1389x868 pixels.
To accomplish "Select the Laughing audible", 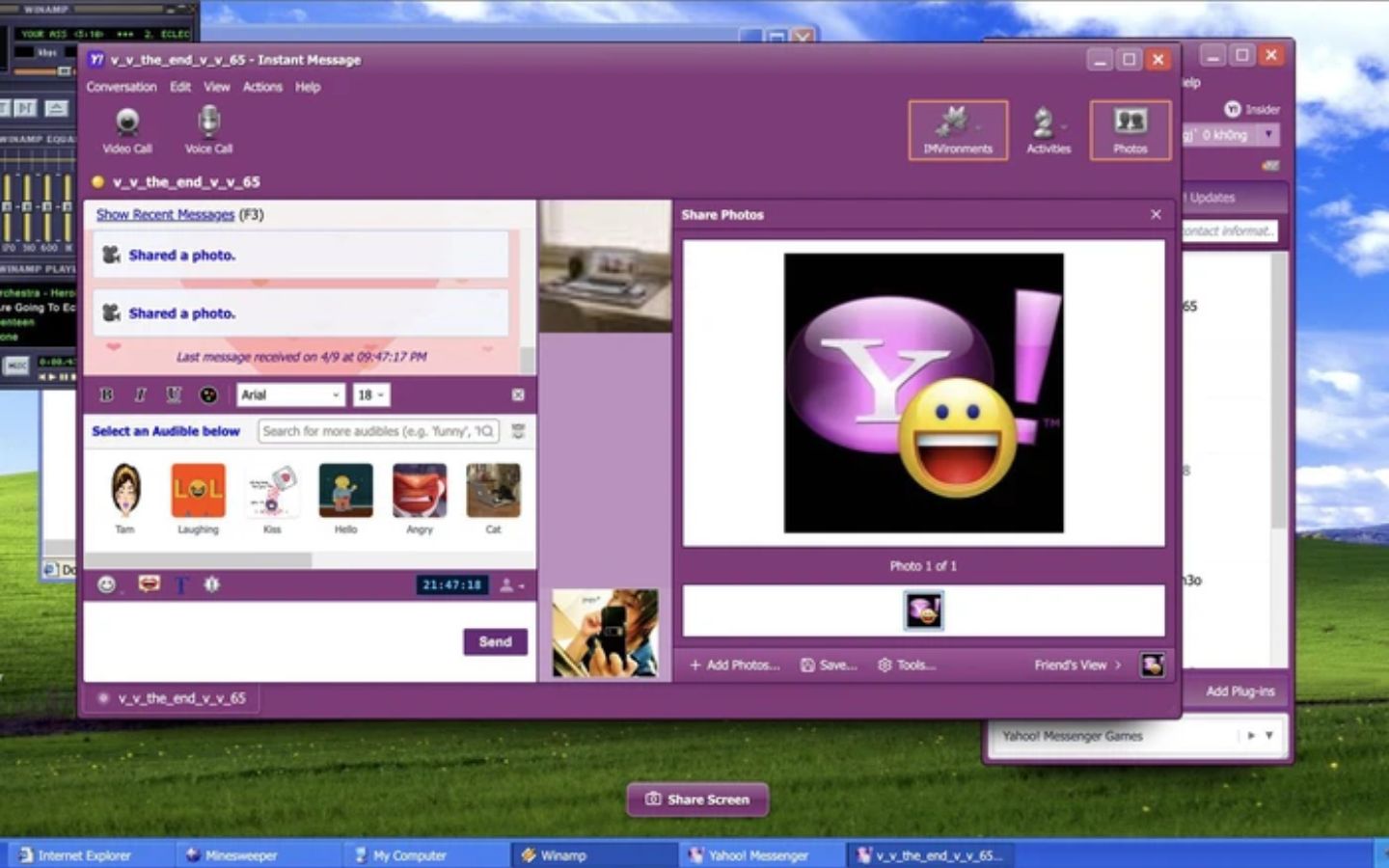I will (x=197, y=490).
